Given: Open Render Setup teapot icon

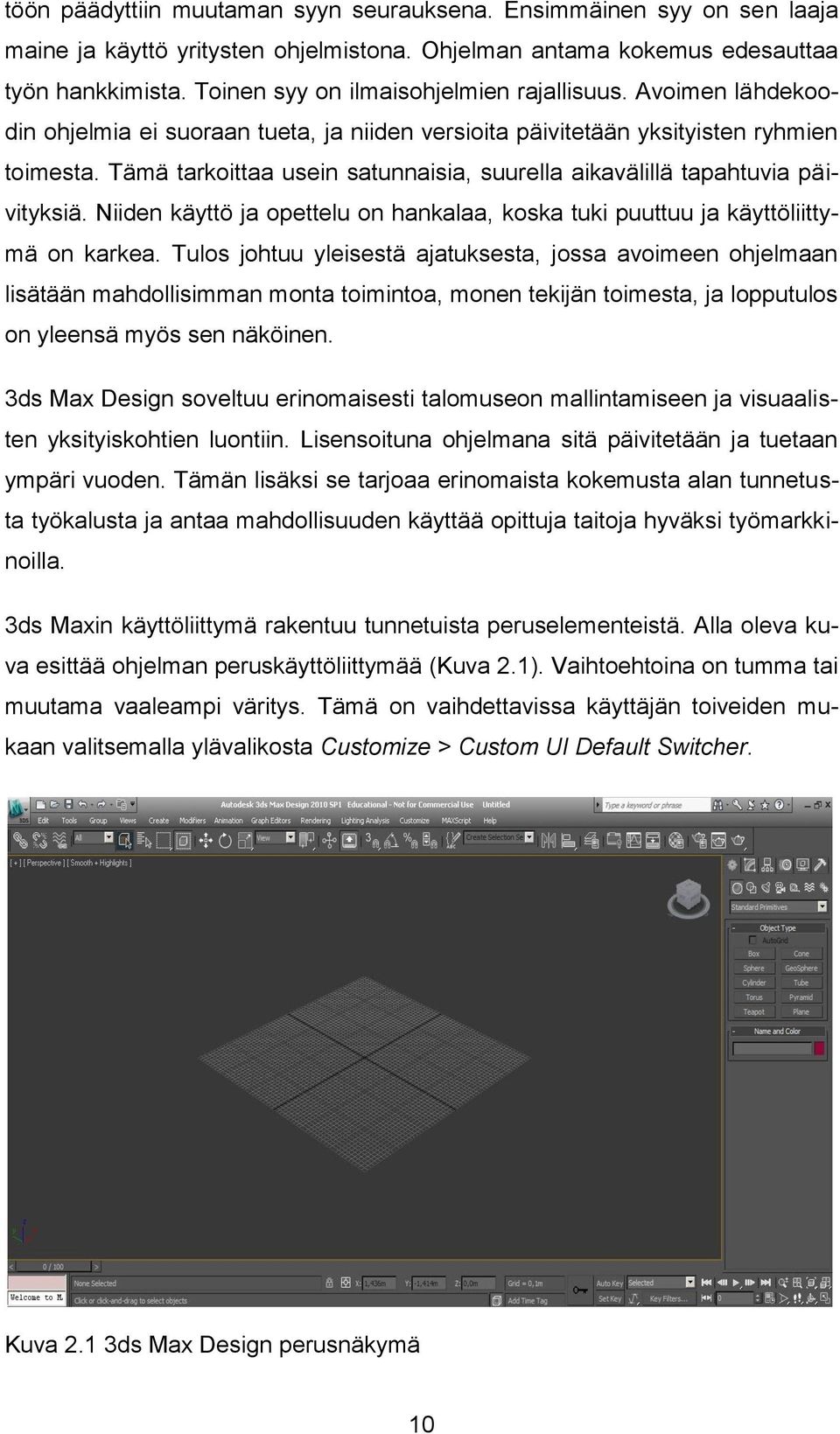Looking at the screenshot, I should pos(700,840).
